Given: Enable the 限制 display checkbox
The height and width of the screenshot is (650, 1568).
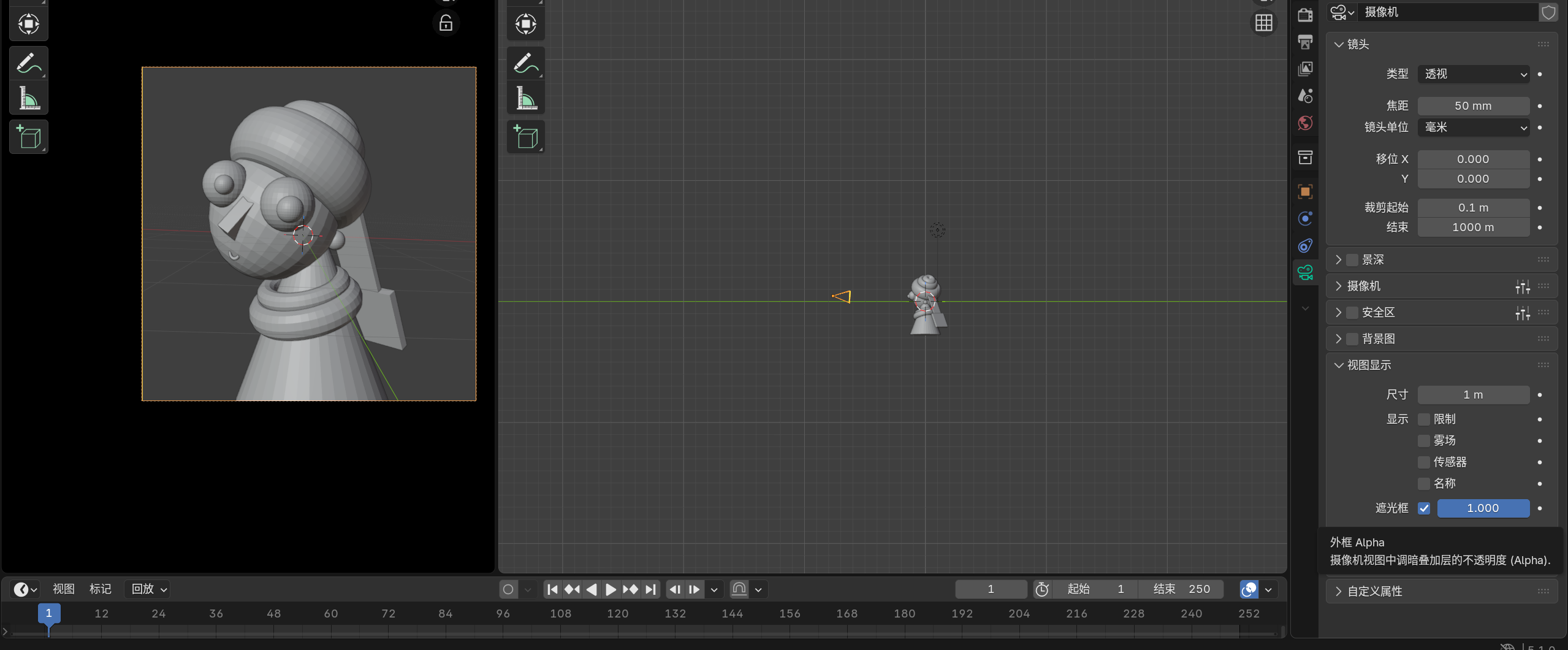Looking at the screenshot, I should 1423,419.
